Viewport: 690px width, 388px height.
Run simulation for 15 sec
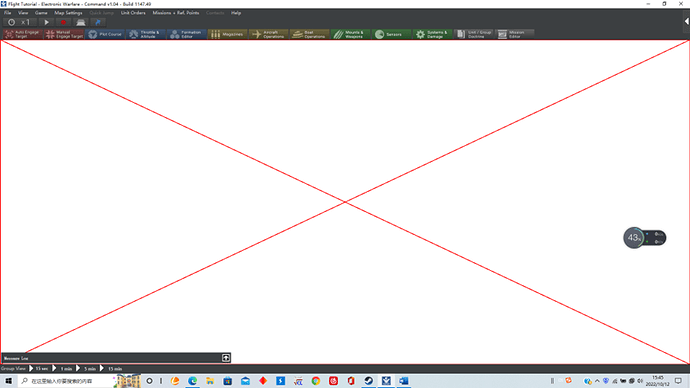38,368
